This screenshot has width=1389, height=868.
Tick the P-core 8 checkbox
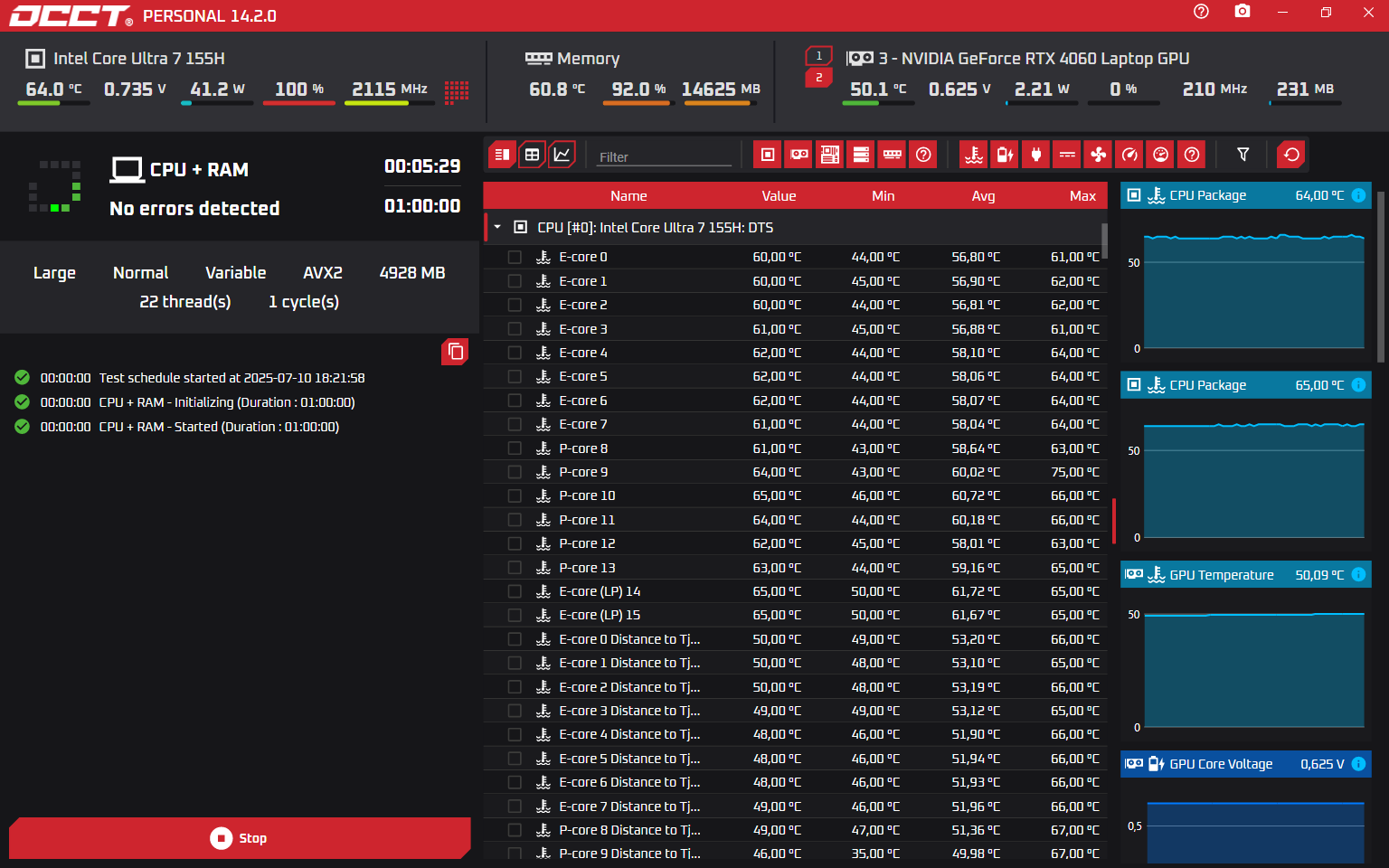tap(515, 448)
